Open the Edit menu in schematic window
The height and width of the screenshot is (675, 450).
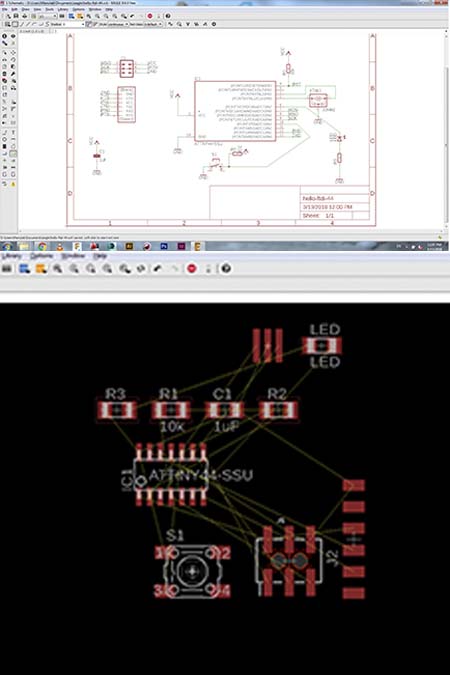click(14, 9)
